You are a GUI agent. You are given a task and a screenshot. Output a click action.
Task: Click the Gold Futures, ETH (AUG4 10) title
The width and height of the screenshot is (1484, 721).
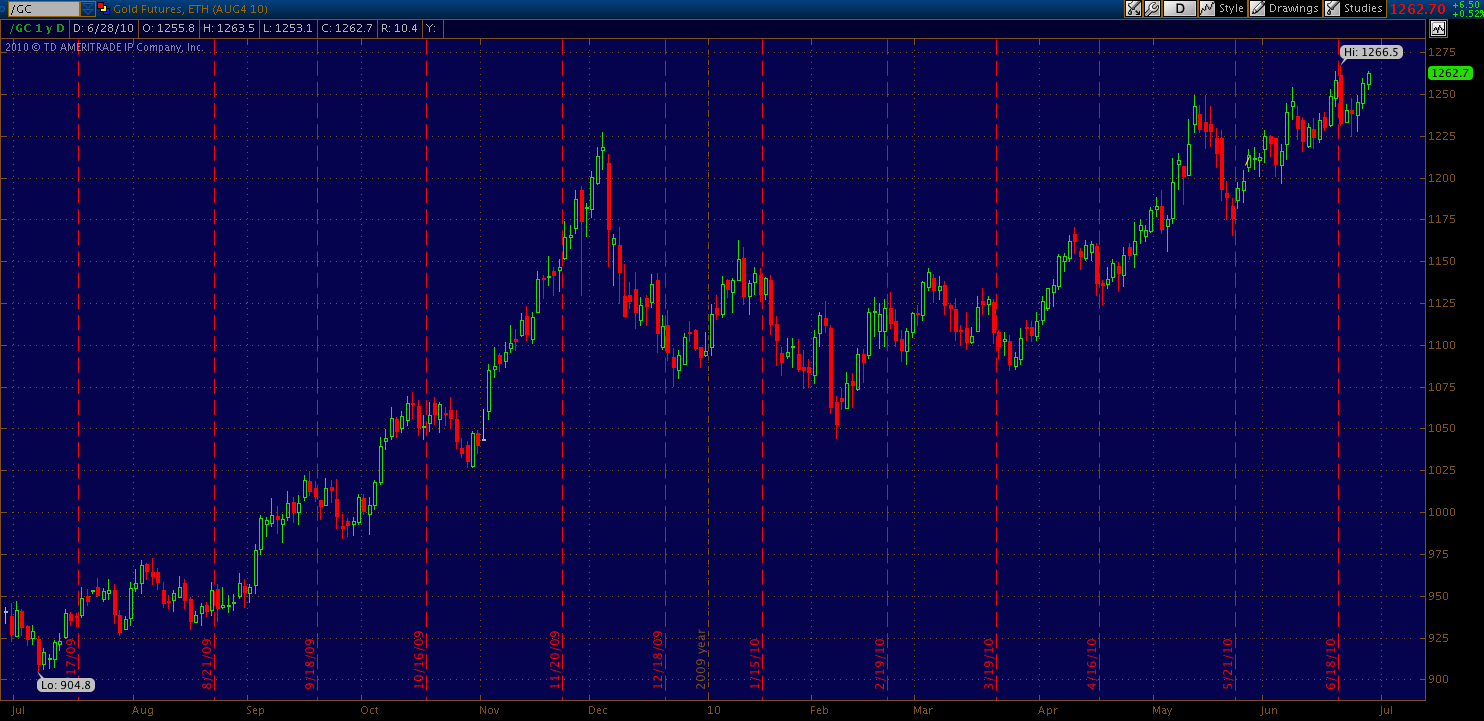click(x=190, y=8)
